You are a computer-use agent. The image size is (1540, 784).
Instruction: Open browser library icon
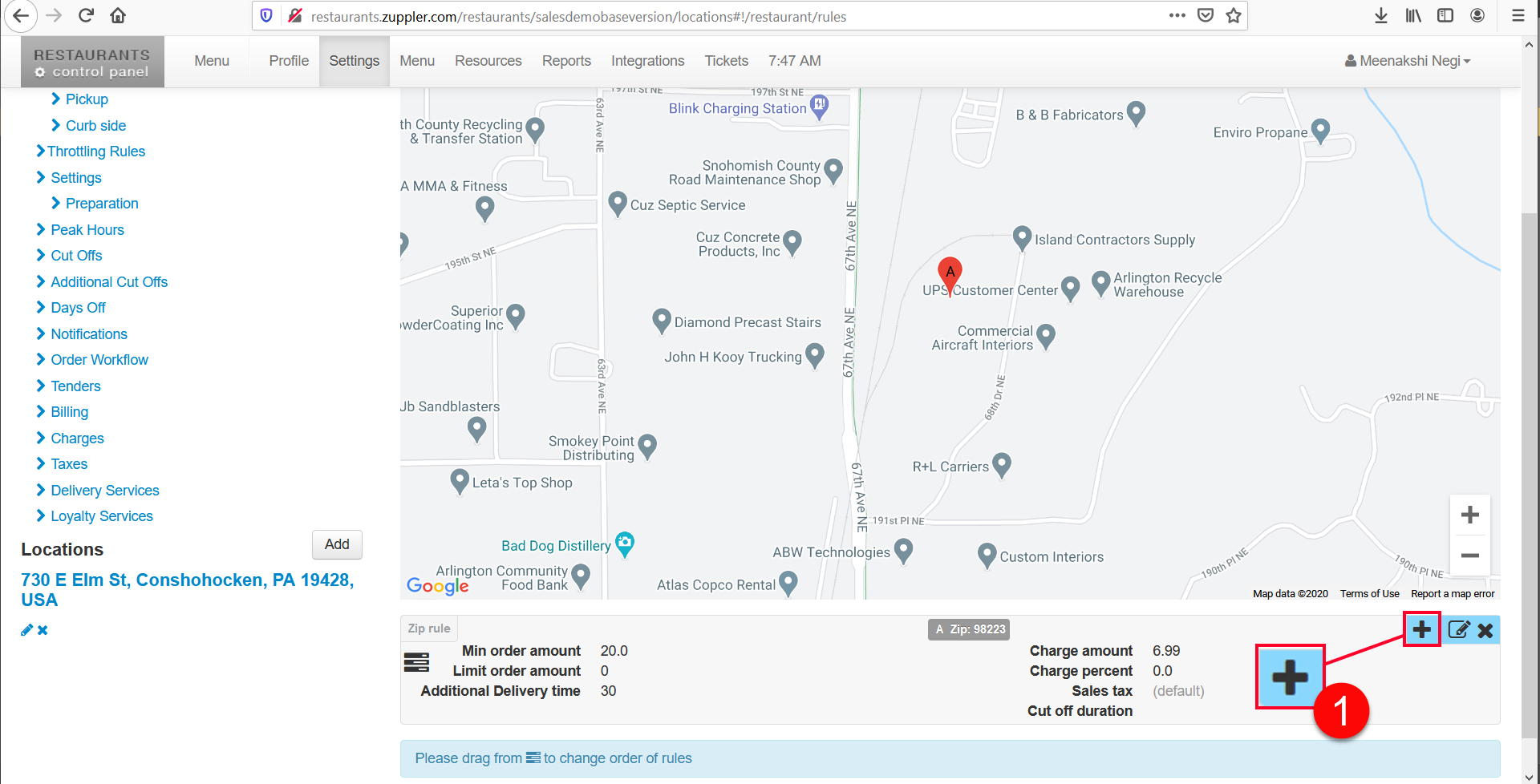pyautogui.click(x=1413, y=15)
